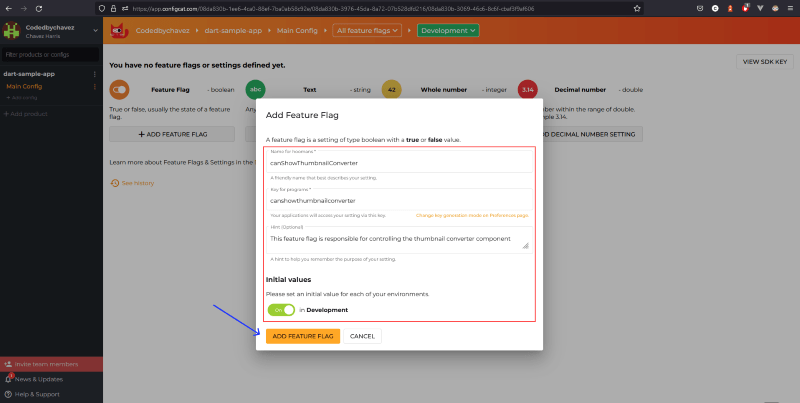Screen dimensions: 800x403
Task: Select Main Config in the breadcrumb
Action: click(297, 31)
